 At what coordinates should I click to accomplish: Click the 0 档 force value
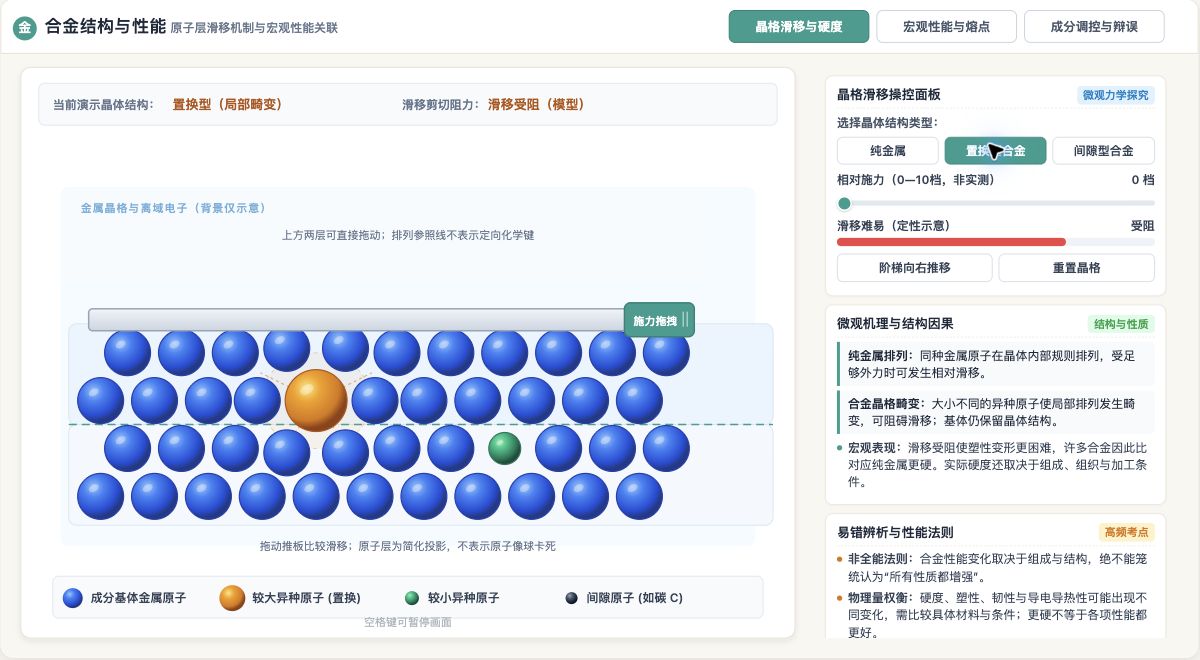[x=1143, y=180]
